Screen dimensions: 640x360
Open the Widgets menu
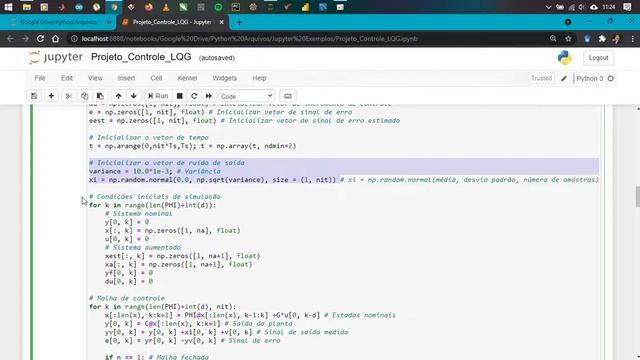click(x=224, y=78)
